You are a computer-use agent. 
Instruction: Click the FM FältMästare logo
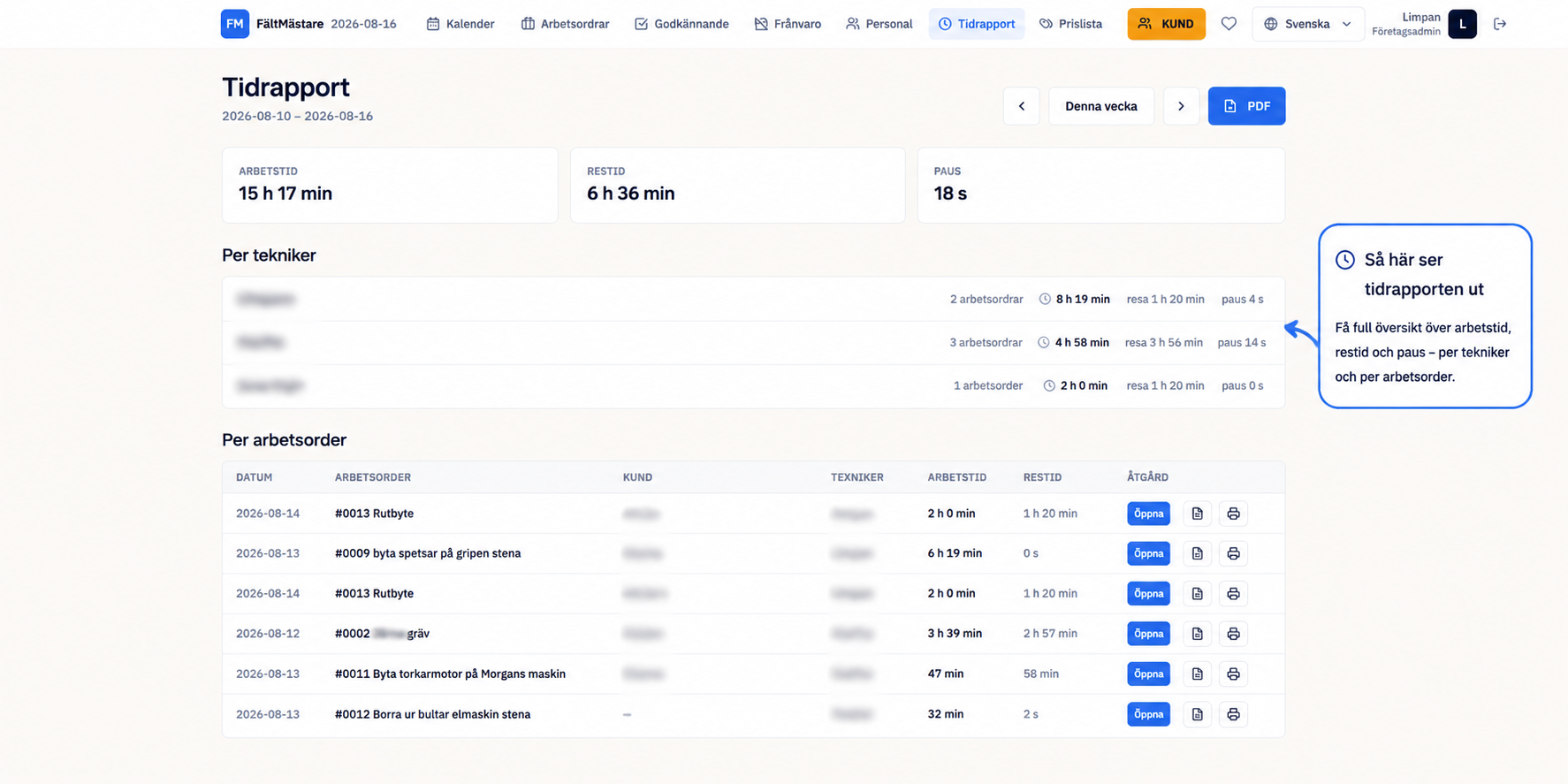point(272,24)
